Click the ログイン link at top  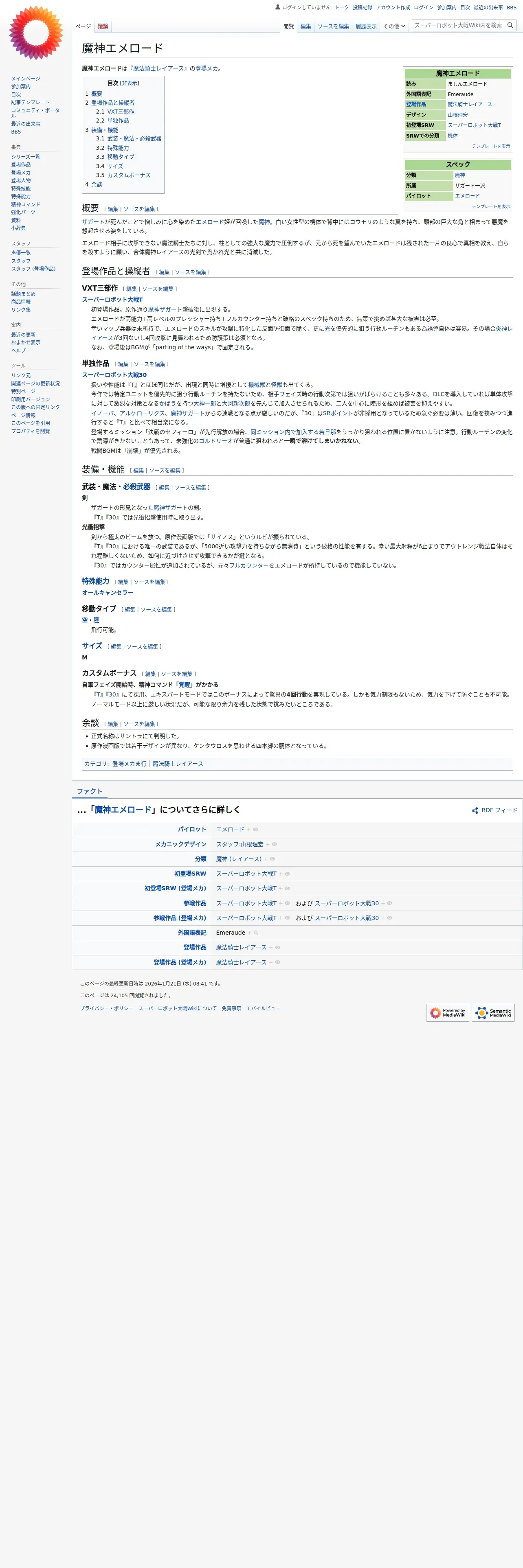[x=423, y=7]
